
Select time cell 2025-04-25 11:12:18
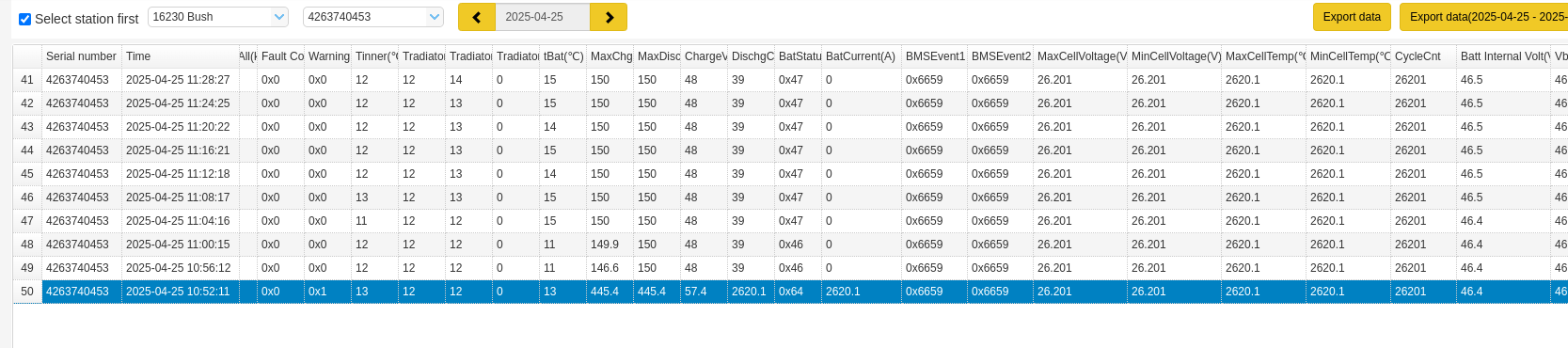(x=181, y=174)
